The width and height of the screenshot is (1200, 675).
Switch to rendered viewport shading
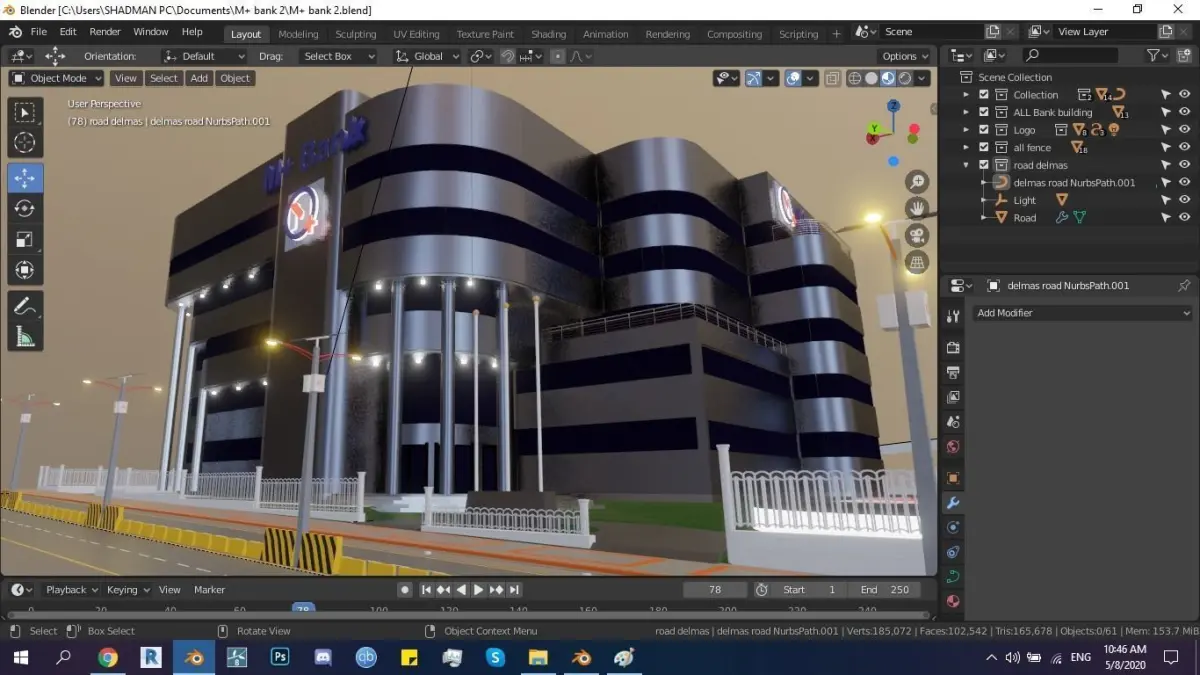click(x=905, y=78)
